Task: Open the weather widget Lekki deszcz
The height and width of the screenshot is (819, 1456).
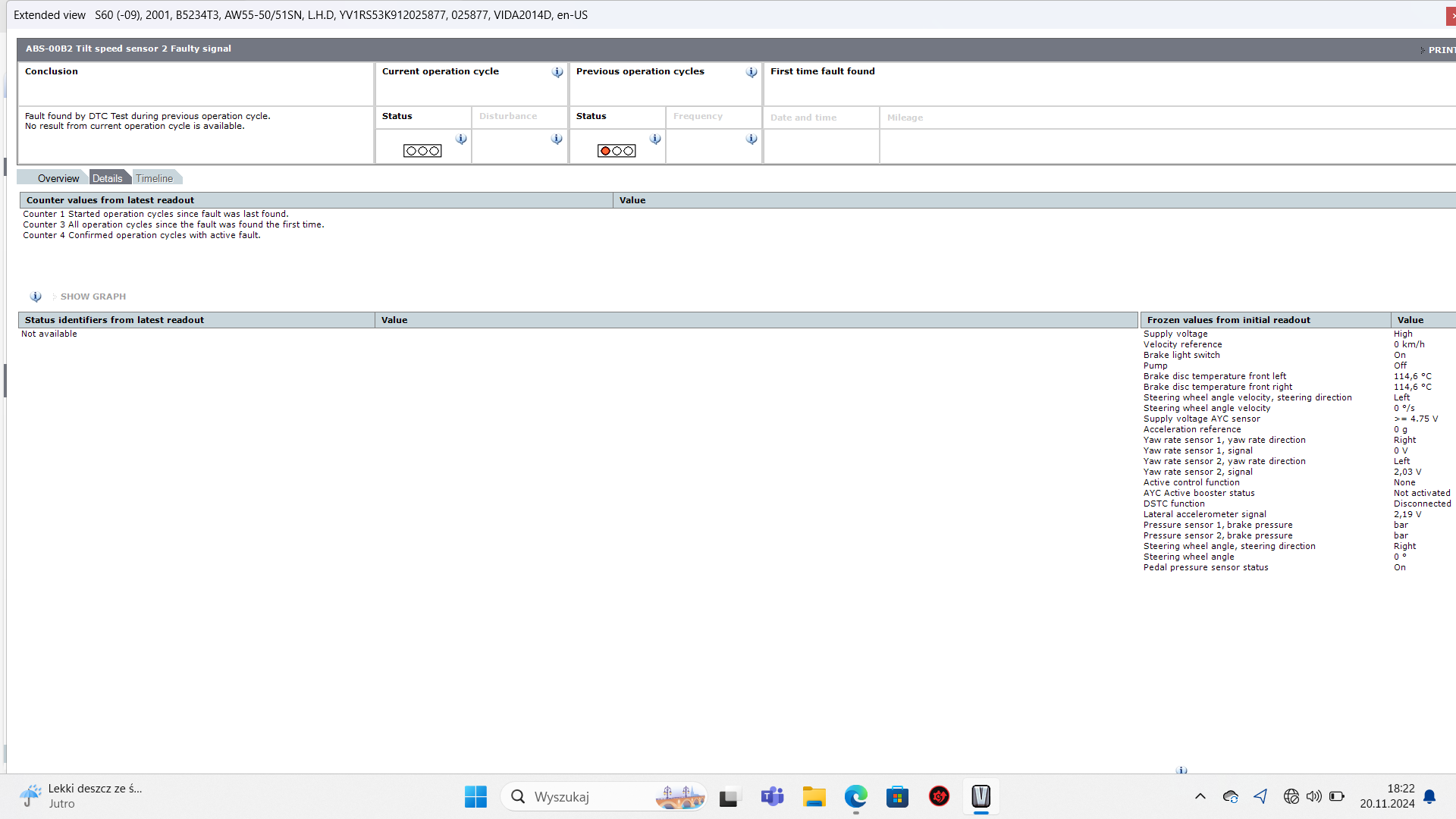Action: [80, 796]
